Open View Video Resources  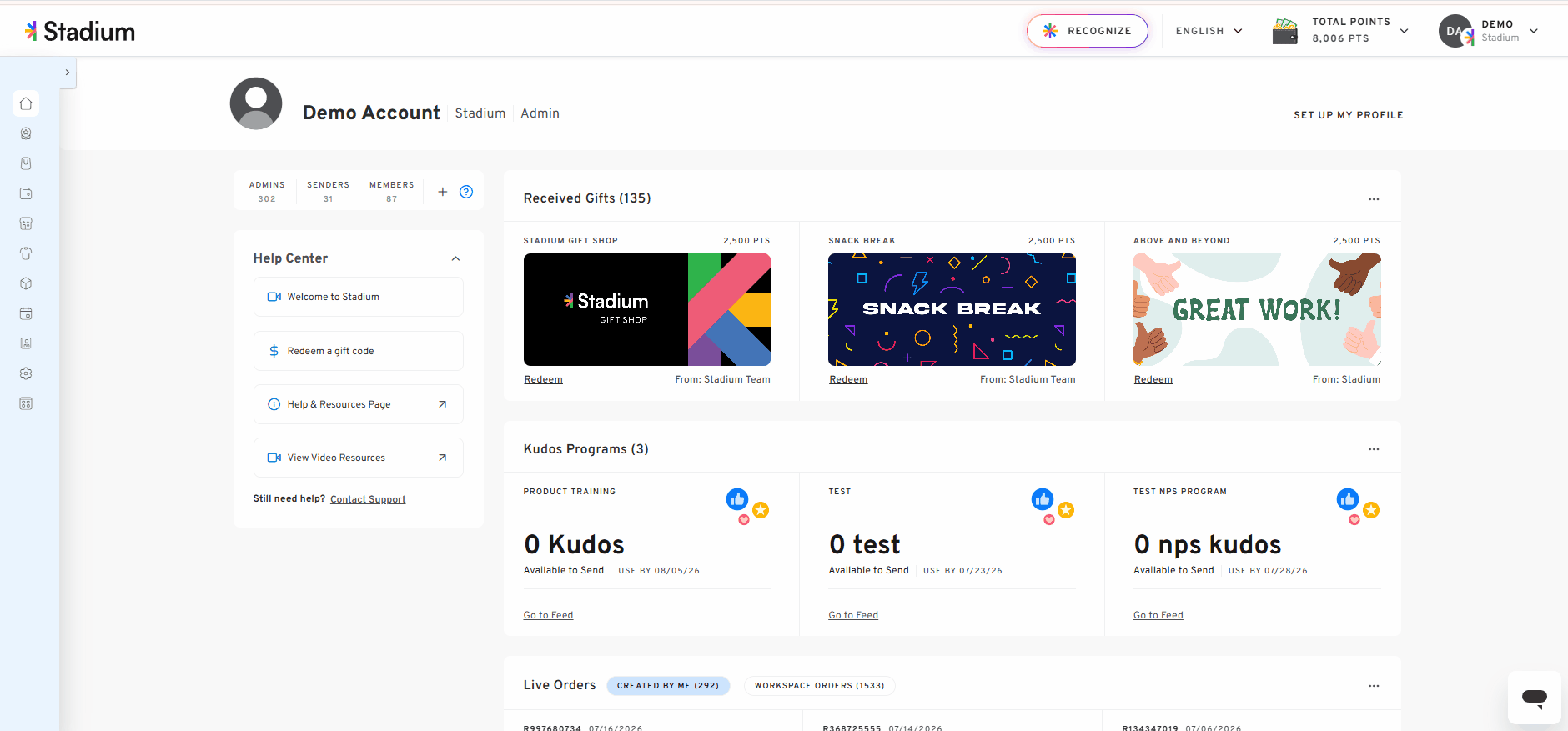pyautogui.click(x=359, y=458)
